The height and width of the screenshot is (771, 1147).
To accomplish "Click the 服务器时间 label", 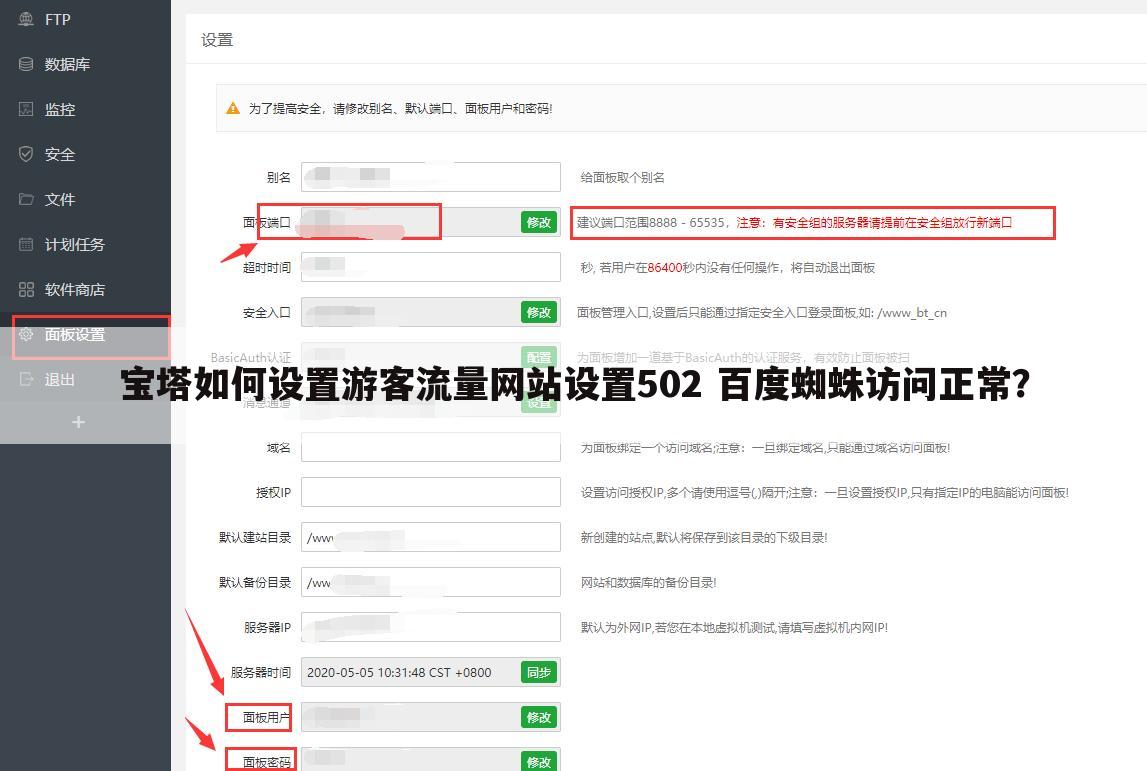I will [260, 672].
